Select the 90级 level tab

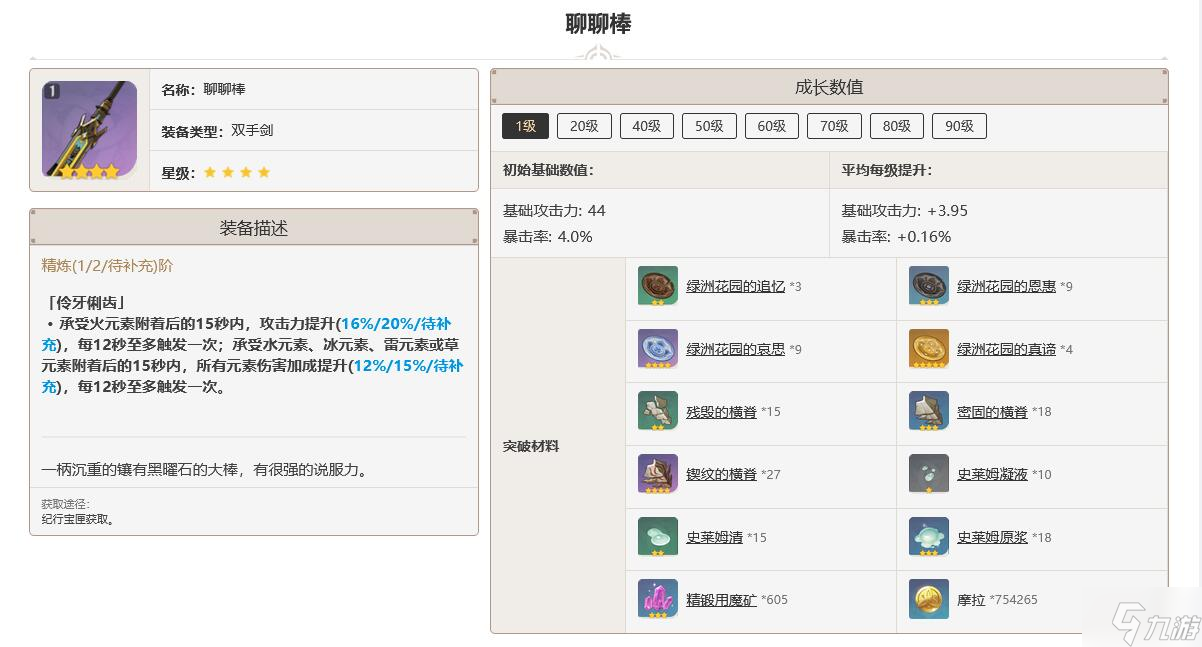click(959, 126)
